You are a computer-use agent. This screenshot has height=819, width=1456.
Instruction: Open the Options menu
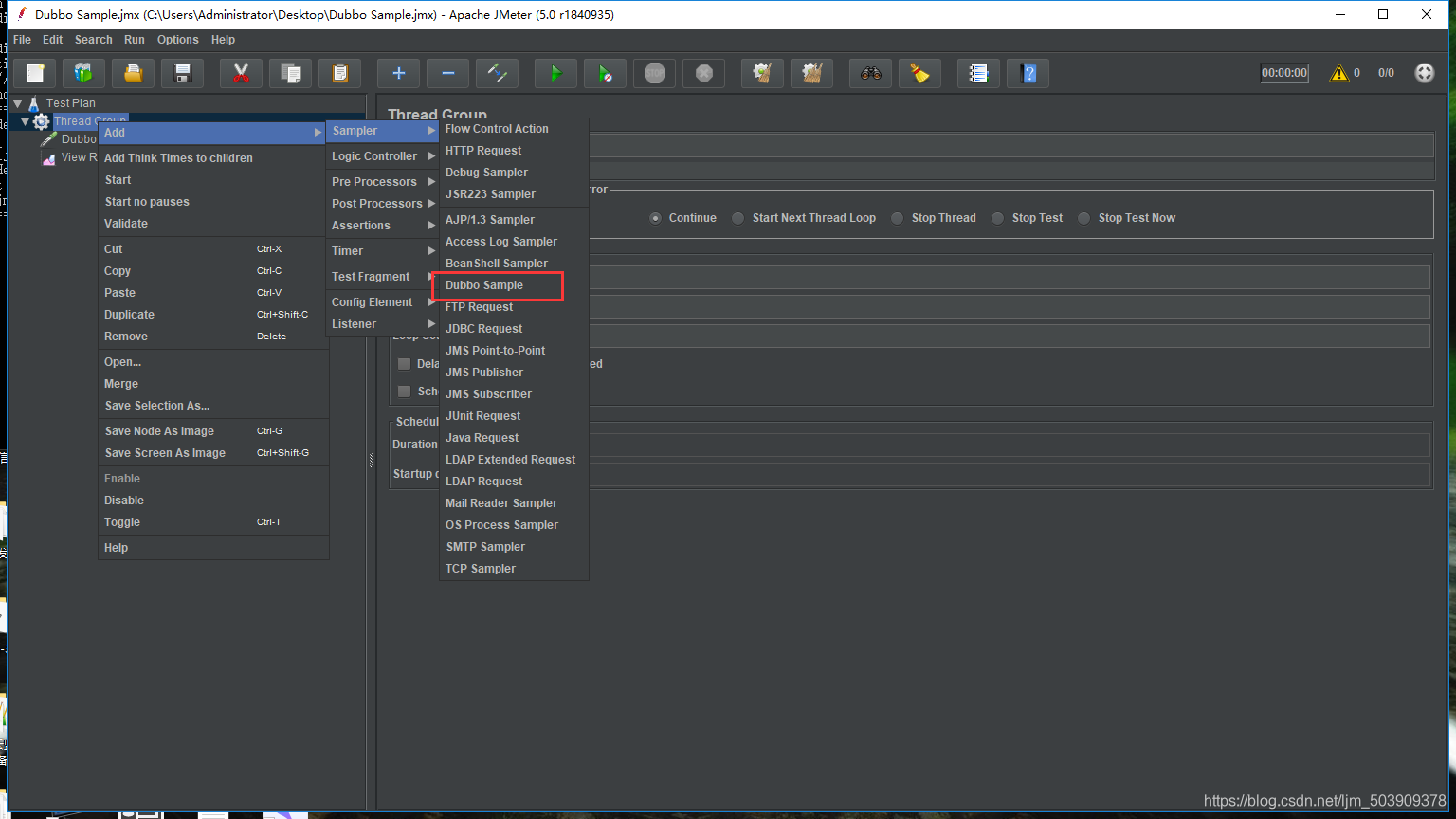(x=178, y=40)
